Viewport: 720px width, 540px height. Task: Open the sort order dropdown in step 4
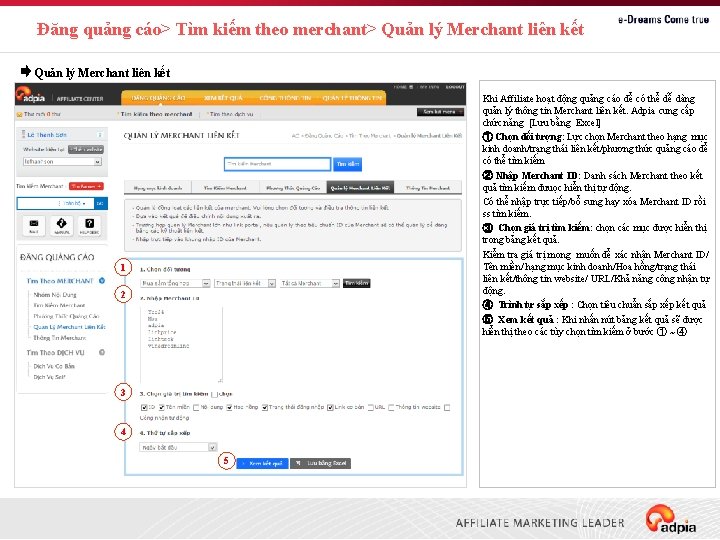[178, 447]
